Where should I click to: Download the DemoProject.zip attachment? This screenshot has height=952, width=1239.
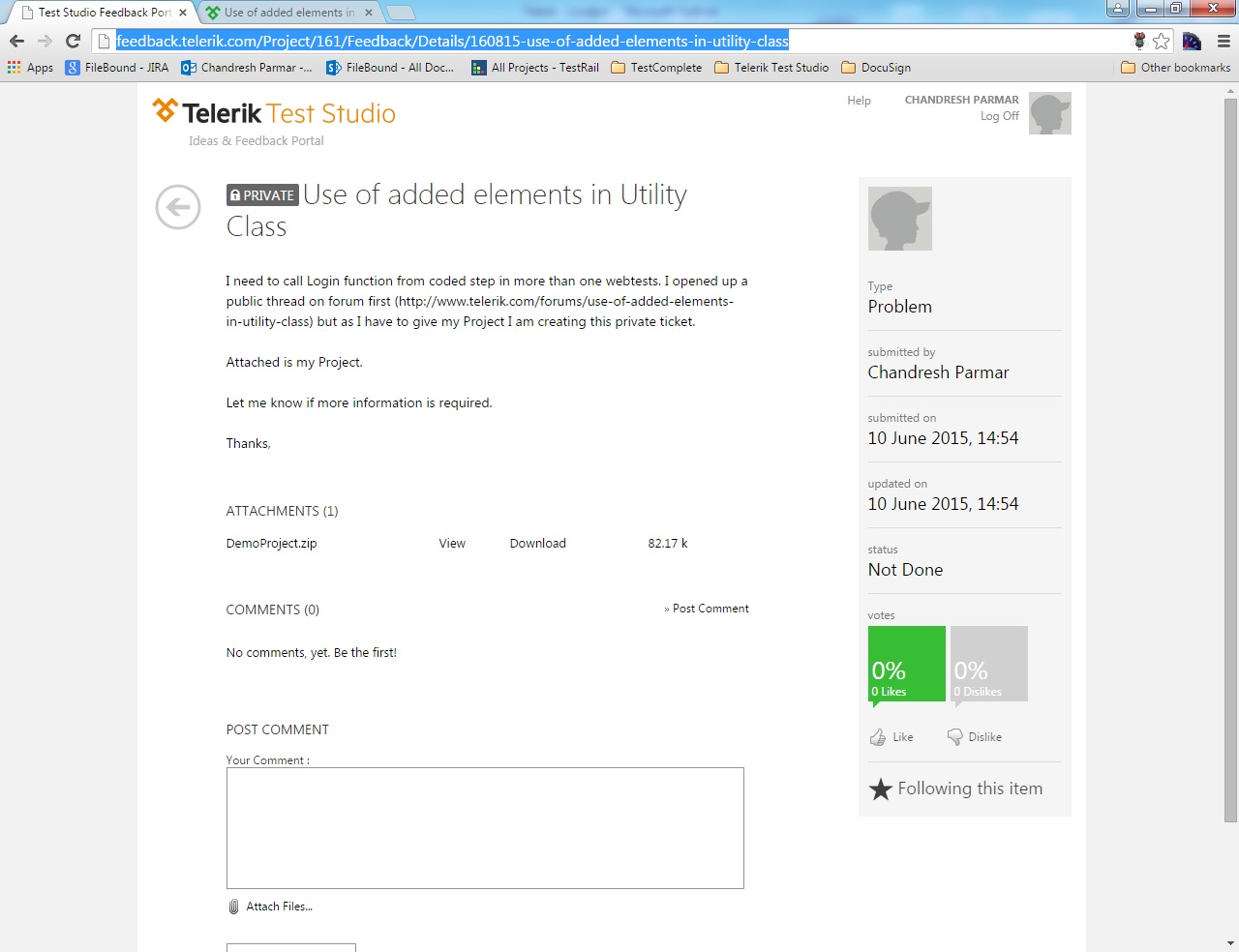(537, 544)
